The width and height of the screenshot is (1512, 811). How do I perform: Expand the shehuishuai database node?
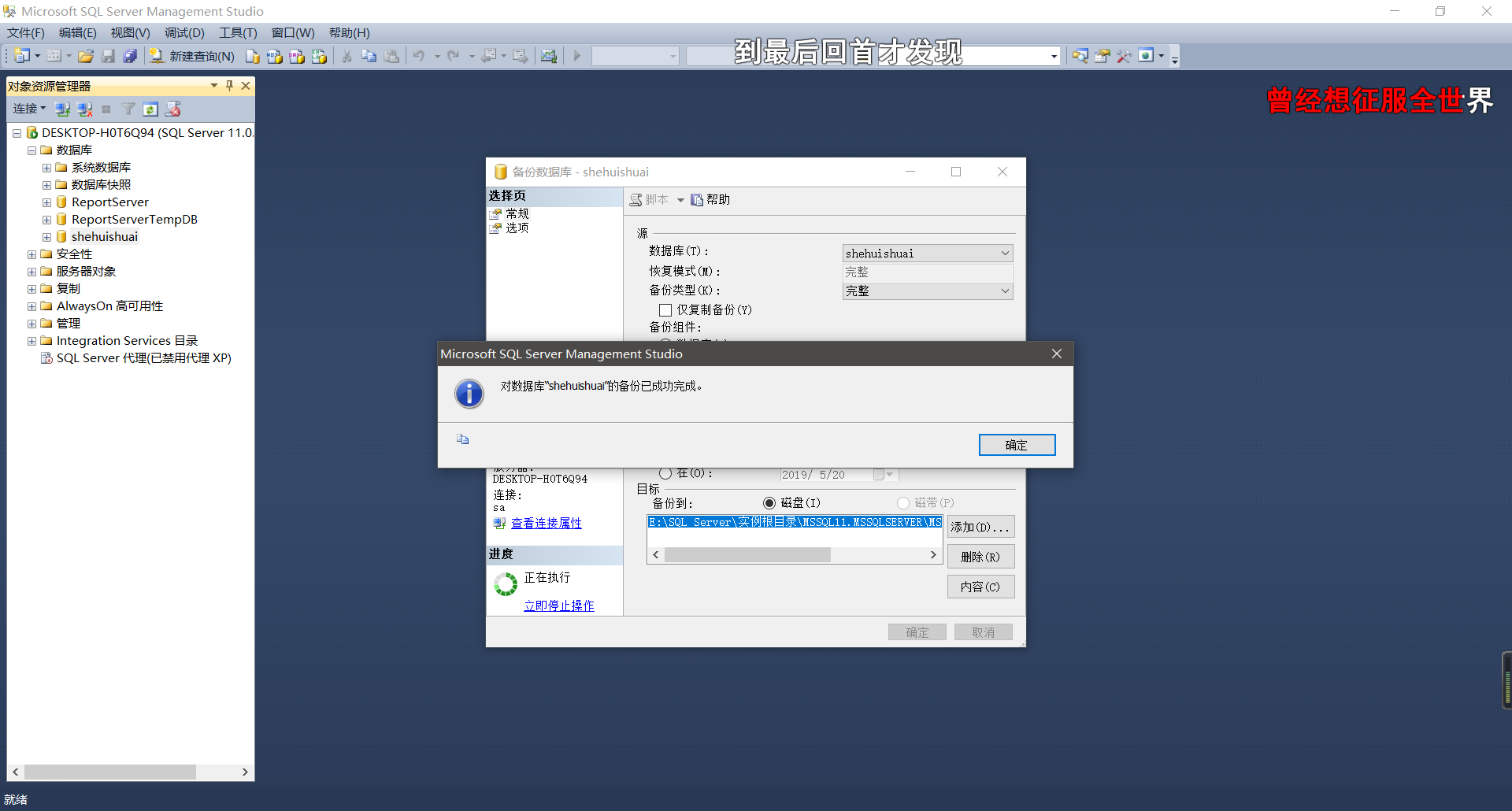click(46, 236)
